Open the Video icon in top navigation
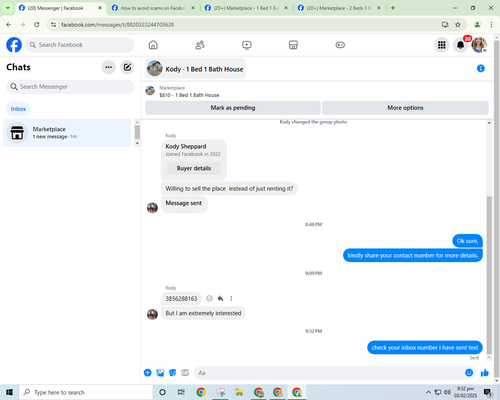Image resolution: width=500 pixels, height=400 pixels. (x=247, y=45)
